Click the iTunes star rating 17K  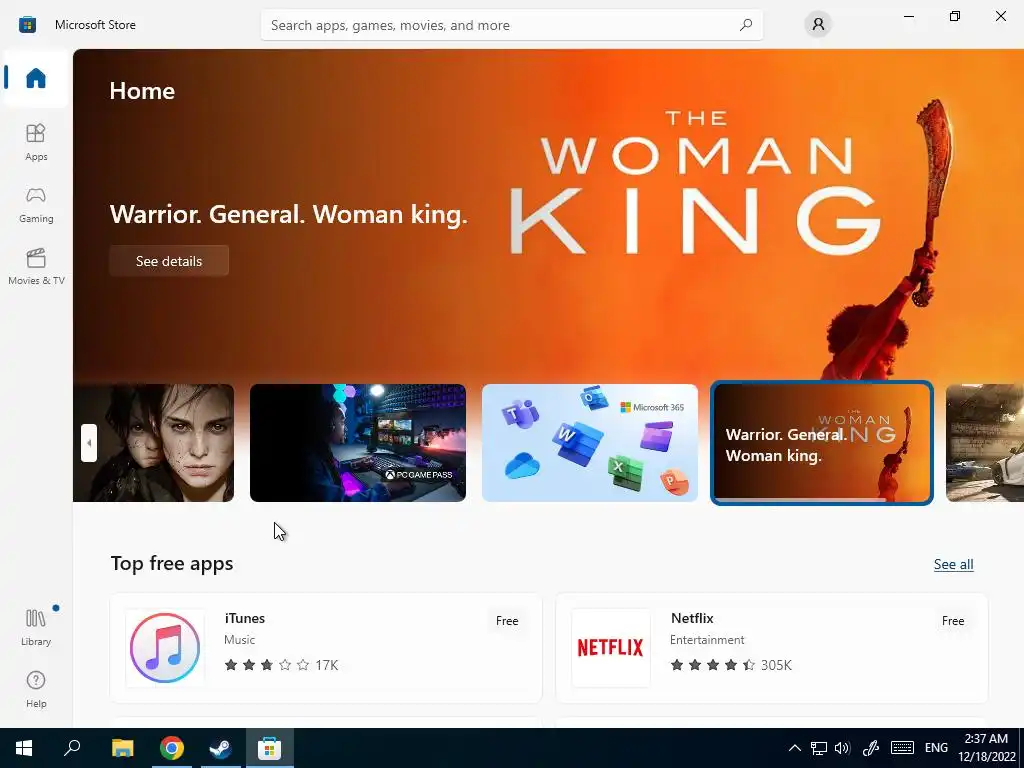pyautogui.click(x=281, y=665)
